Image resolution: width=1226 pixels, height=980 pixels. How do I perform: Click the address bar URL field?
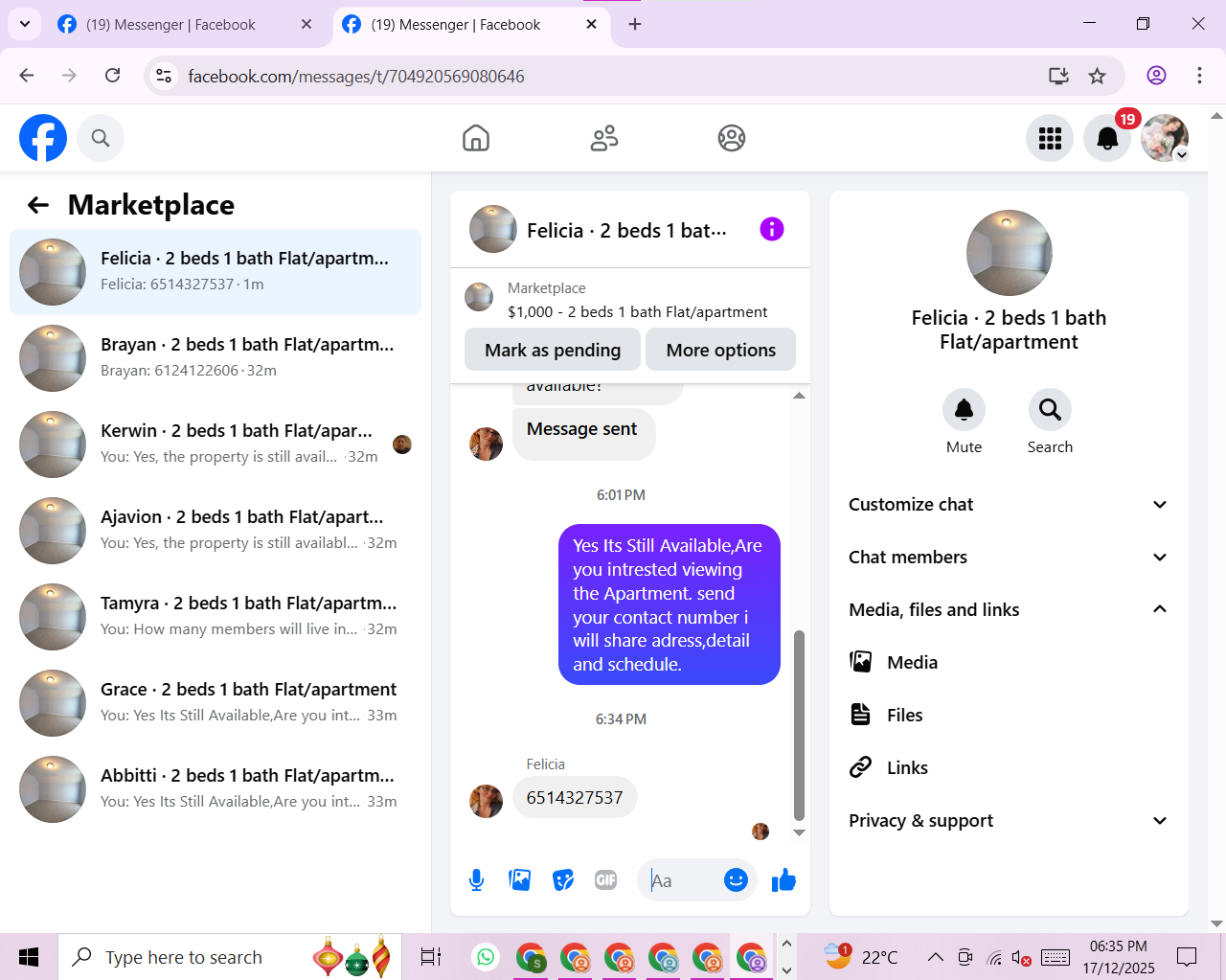(613, 76)
